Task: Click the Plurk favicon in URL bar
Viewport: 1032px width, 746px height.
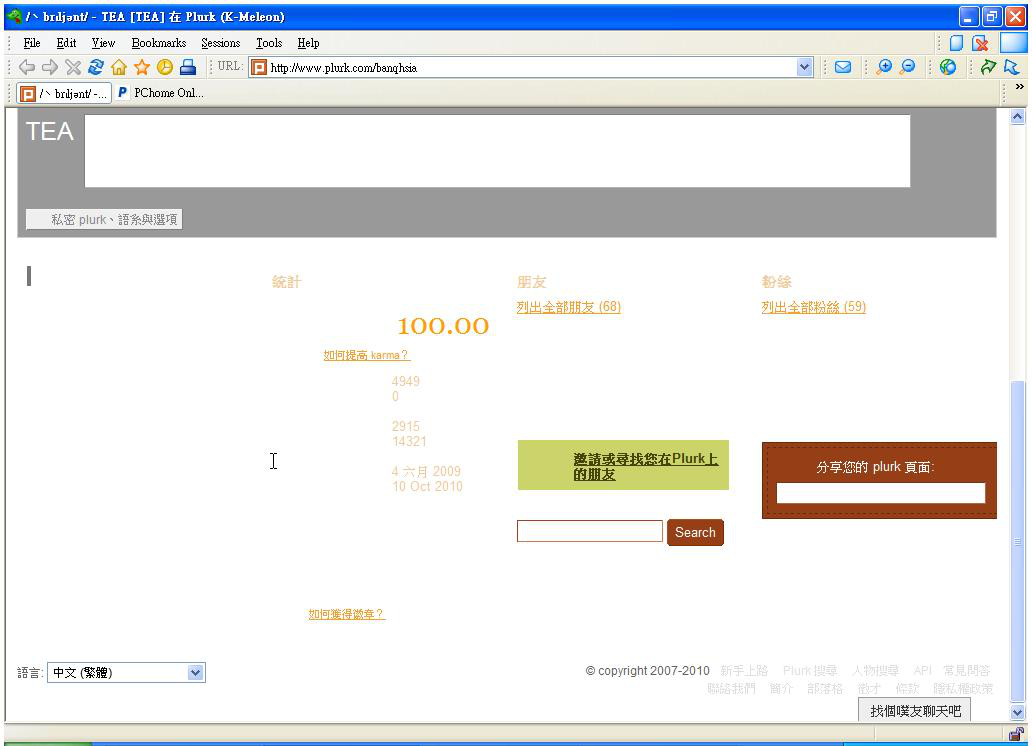Action: [259, 67]
